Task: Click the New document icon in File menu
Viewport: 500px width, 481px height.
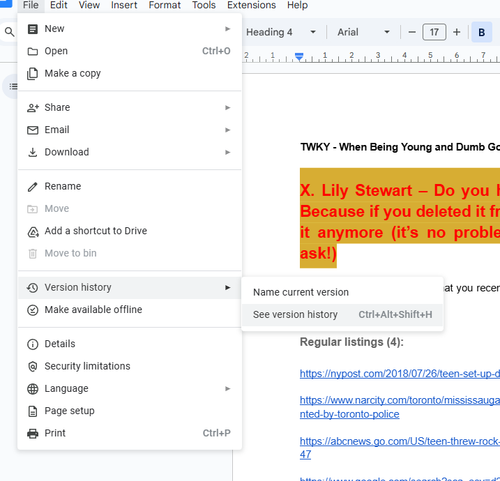Action: pyautogui.click(x=32, y=29)
